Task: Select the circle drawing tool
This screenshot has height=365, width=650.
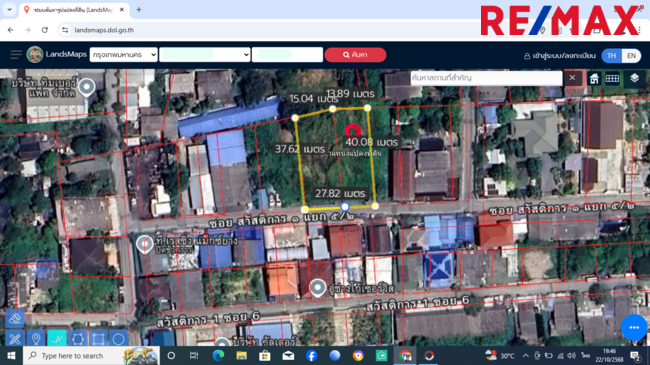Action: click(119, 339)
